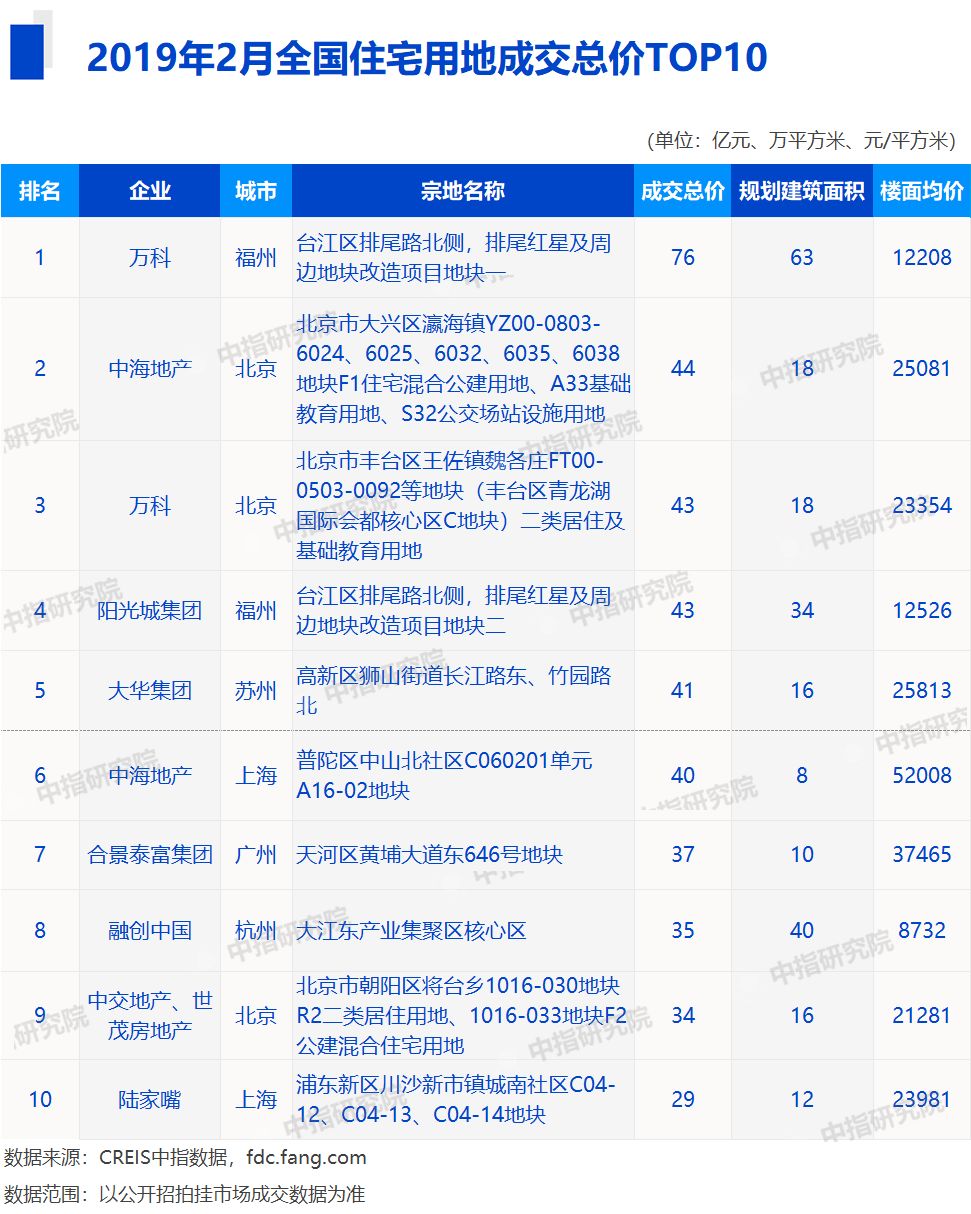971x1214 pixels.
Task: Click the floor price 23981
Action: point(922,1100)
